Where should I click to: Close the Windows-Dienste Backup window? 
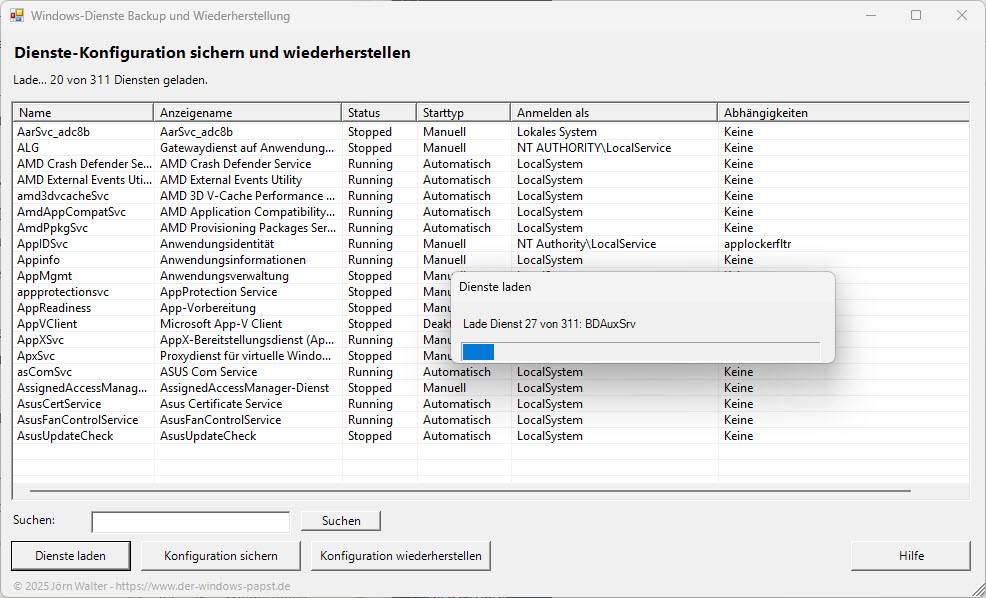click(x=962, y=16)
